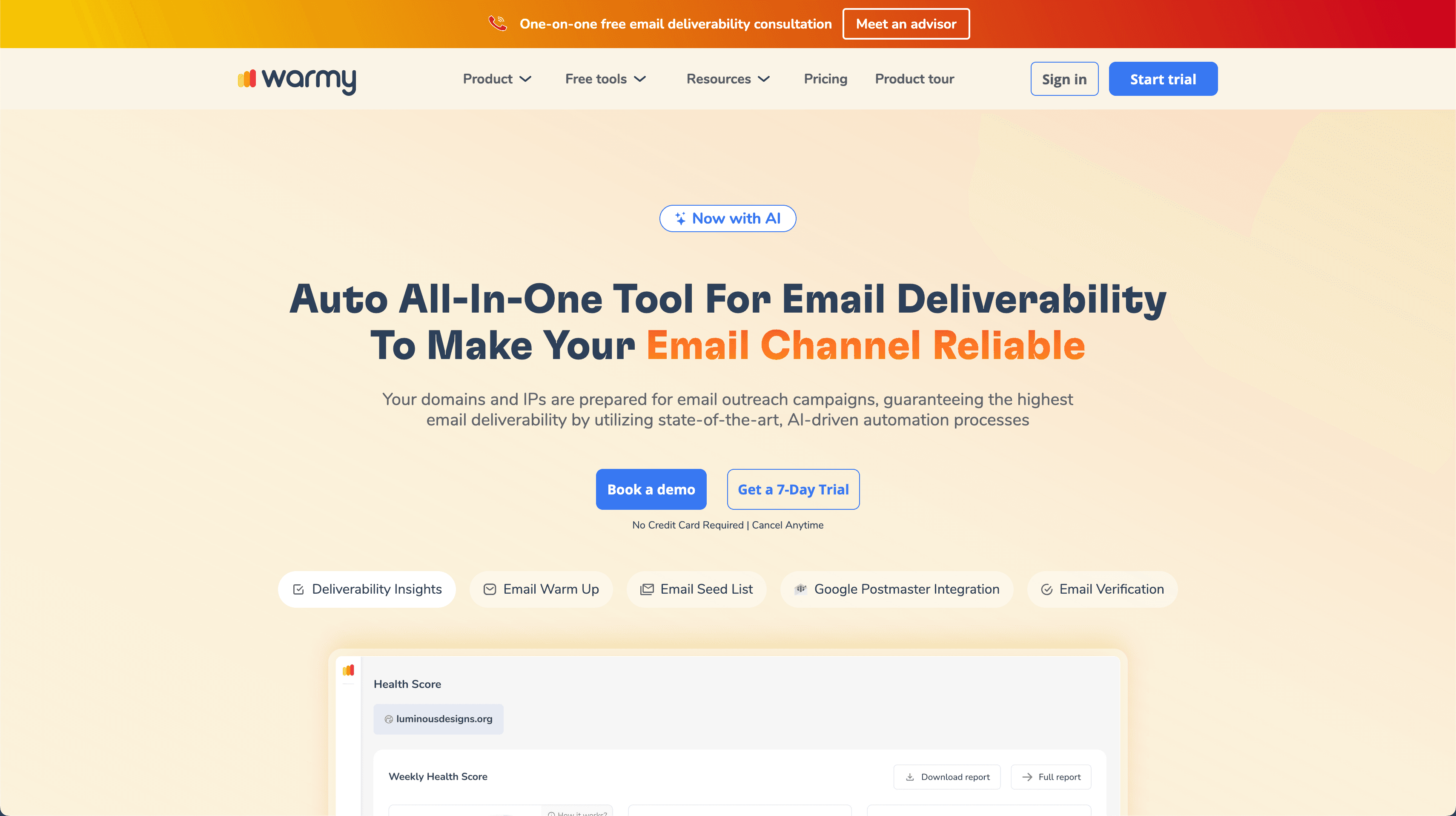Viewport: 1456px width, 816px height.
Task: Go to the Pricing page
Action: tap(825, 79)
